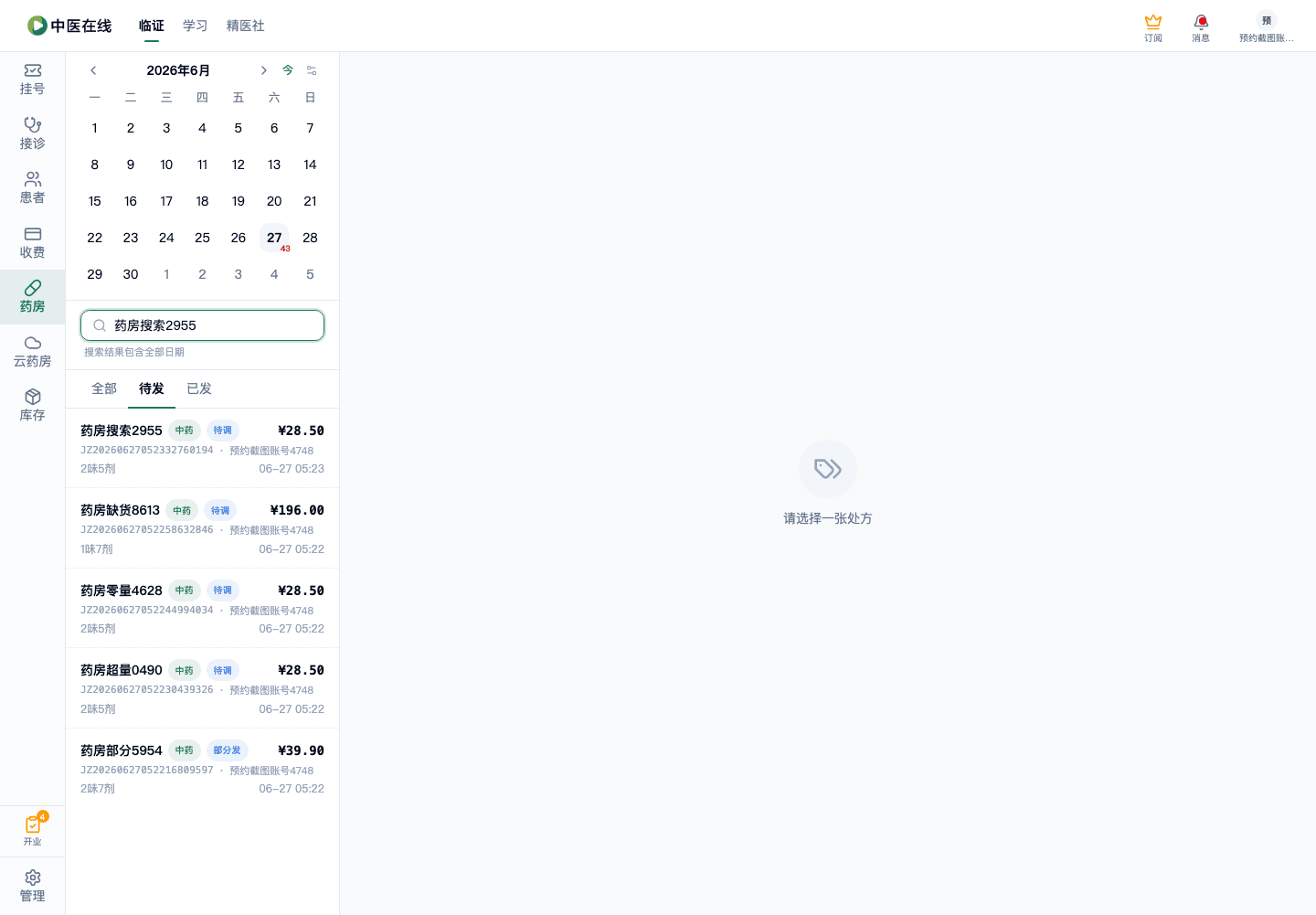
Task: Go to previous month in calendar
Action: tap(93, 70)
